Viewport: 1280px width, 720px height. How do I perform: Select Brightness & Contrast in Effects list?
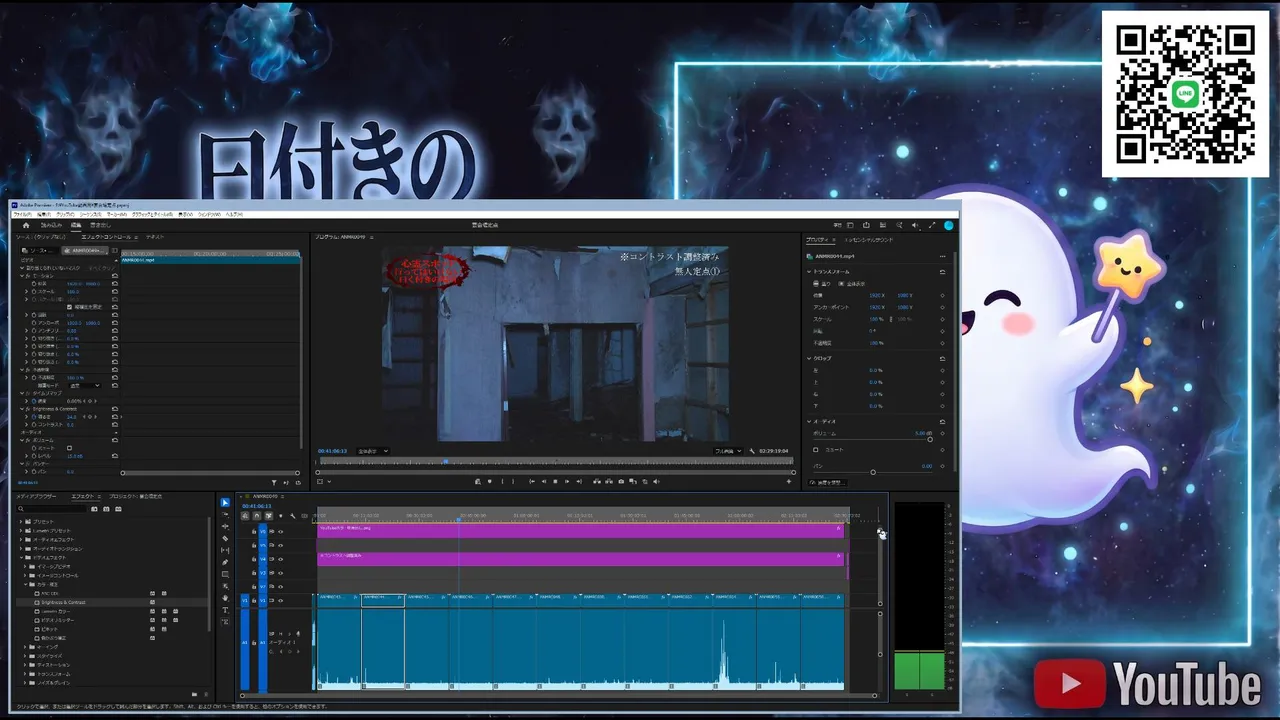(63, 602)
